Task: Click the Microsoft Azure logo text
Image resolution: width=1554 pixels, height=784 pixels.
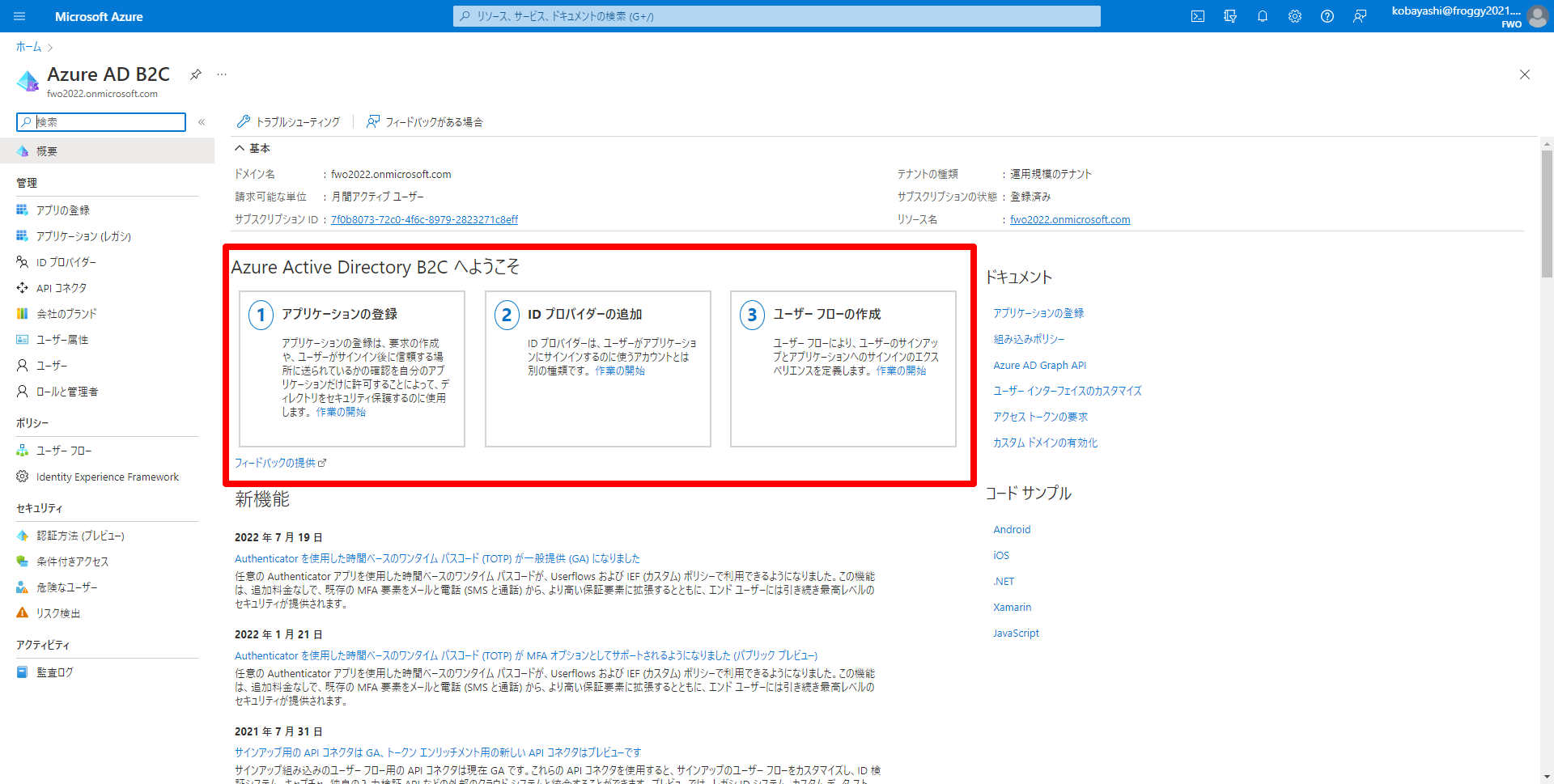Action: pyautogui.click(x=99, y=16)
